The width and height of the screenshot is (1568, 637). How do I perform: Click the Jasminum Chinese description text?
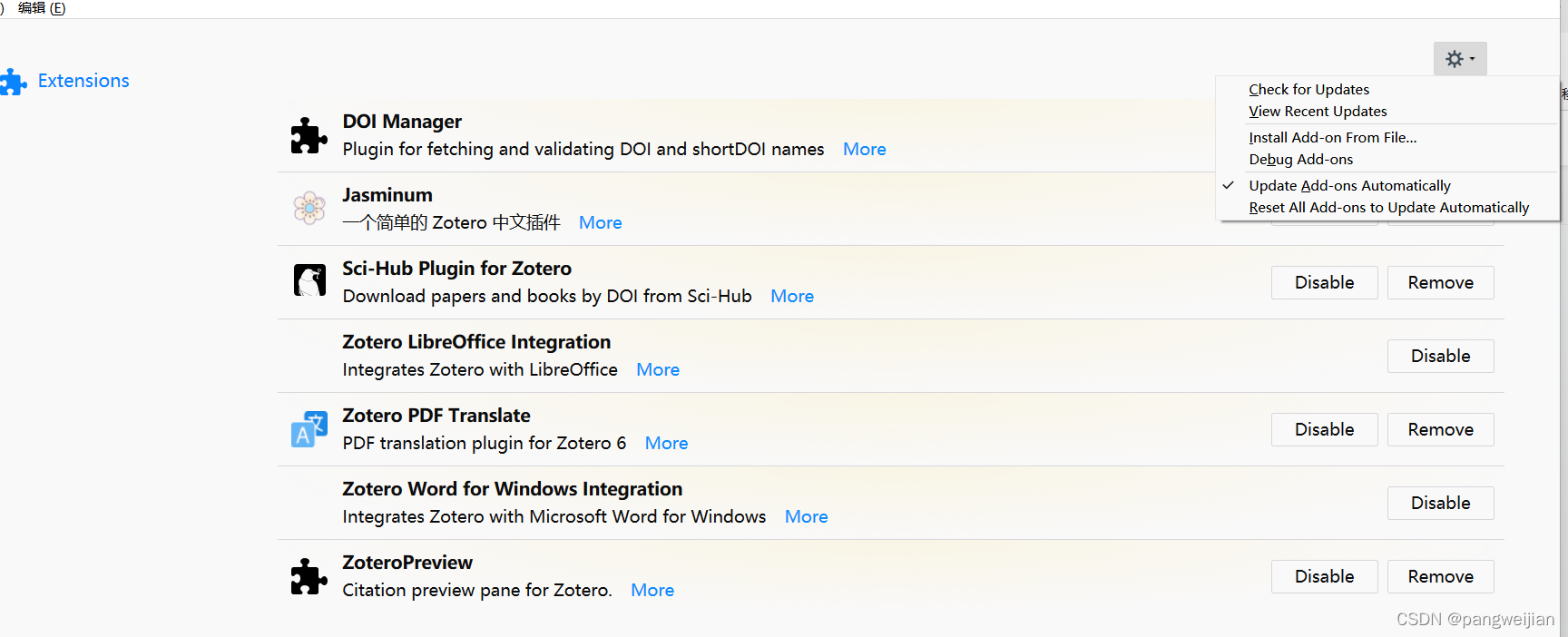click(x=451, y=222)
